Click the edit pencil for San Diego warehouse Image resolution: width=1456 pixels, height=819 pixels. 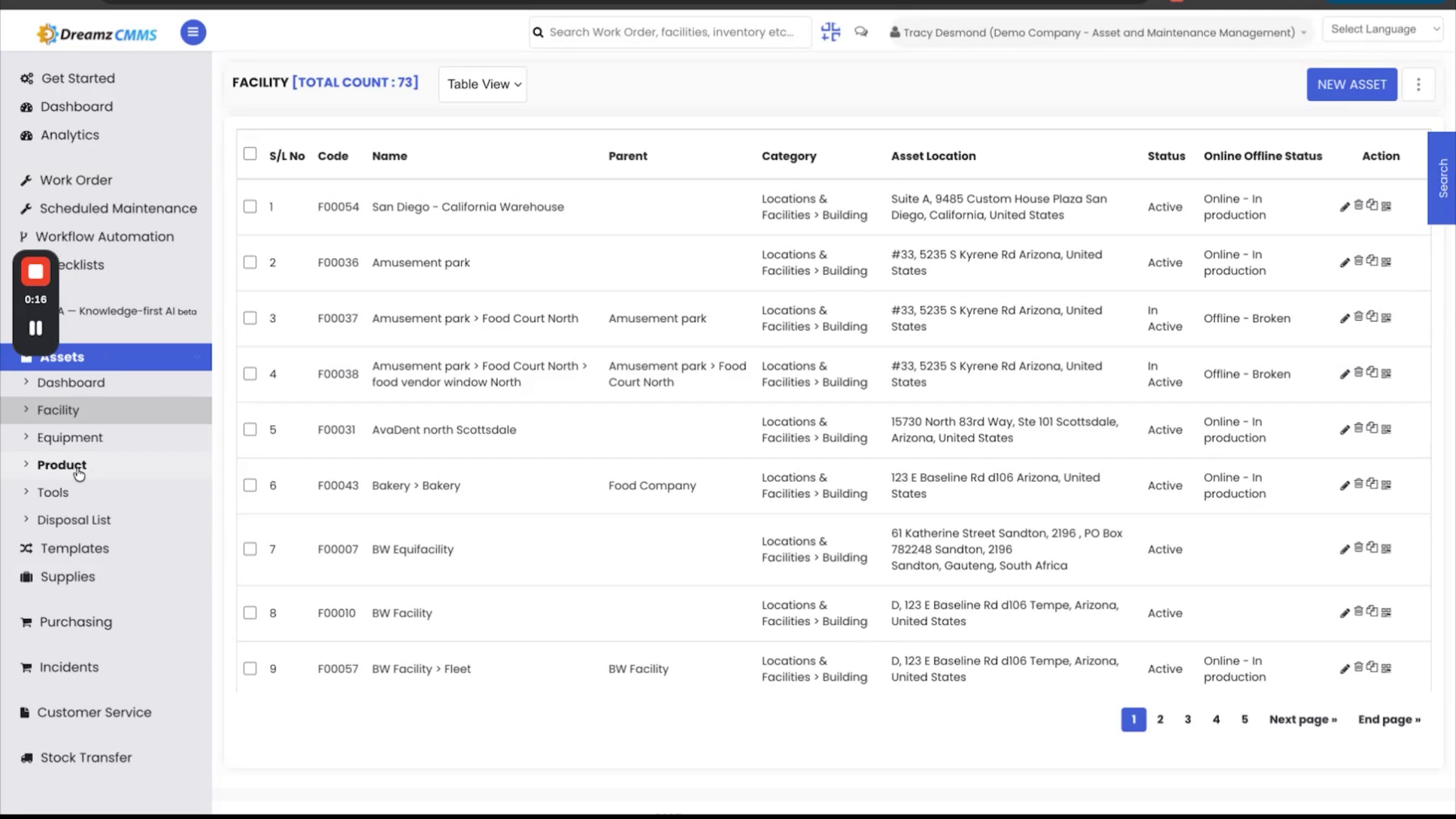pos(1345,207)
